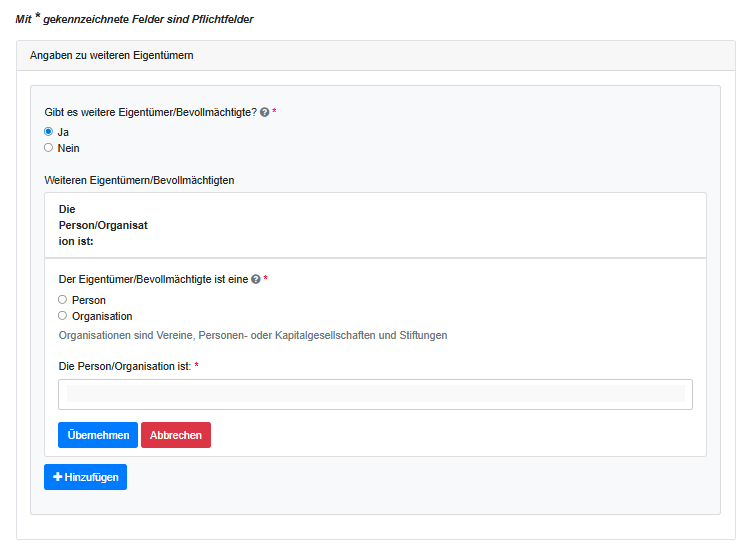Add another owner via Hinzufügen button
The width and height of the screenshot is (742, 545).
pos(86,477)
